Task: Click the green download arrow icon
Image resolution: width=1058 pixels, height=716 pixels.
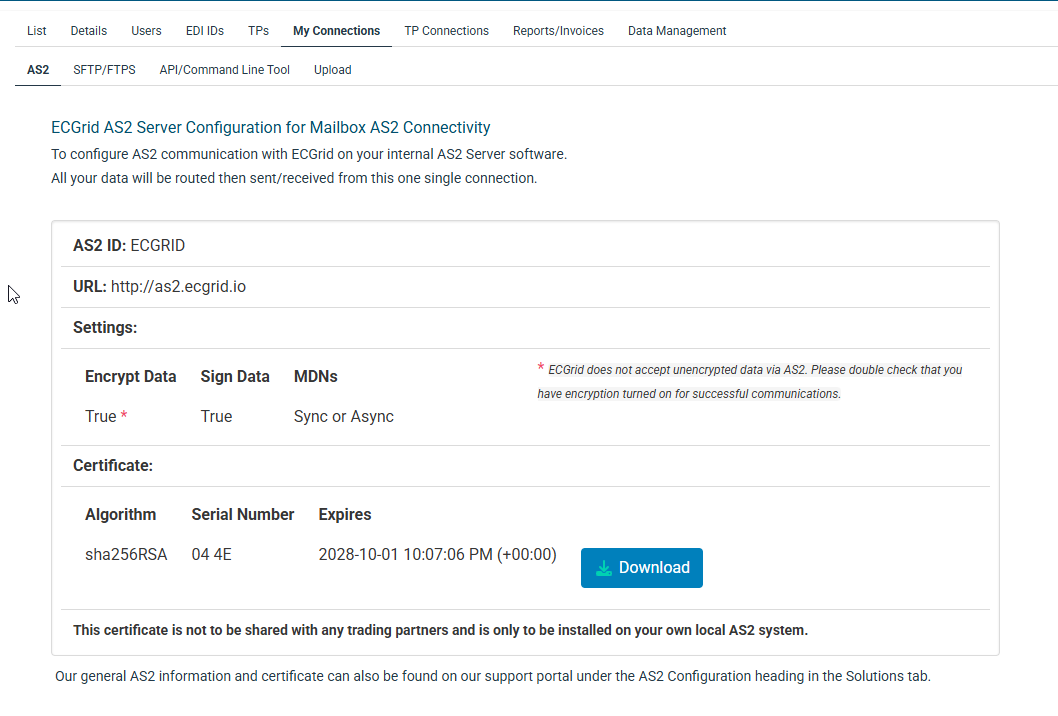Action: pos(604,568)
